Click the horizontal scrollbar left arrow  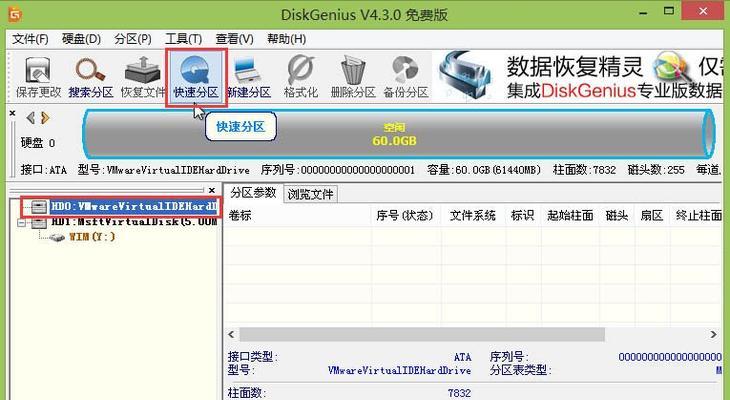point(231,334)
